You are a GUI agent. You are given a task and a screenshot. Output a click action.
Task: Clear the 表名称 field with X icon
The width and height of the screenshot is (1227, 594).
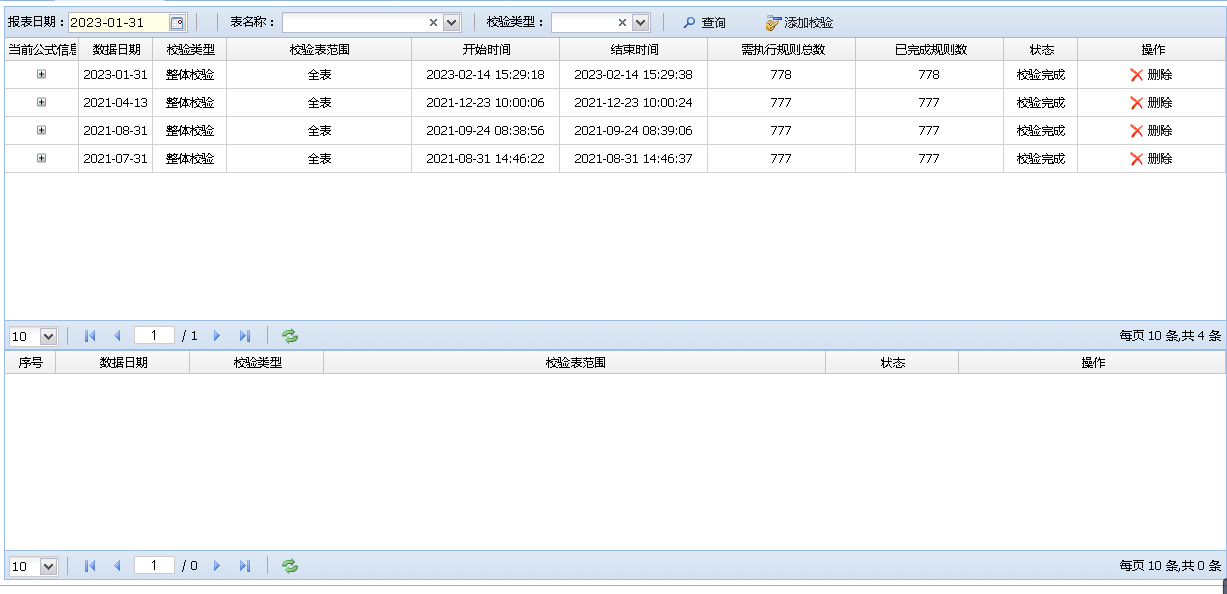click(x=433, y=23)
